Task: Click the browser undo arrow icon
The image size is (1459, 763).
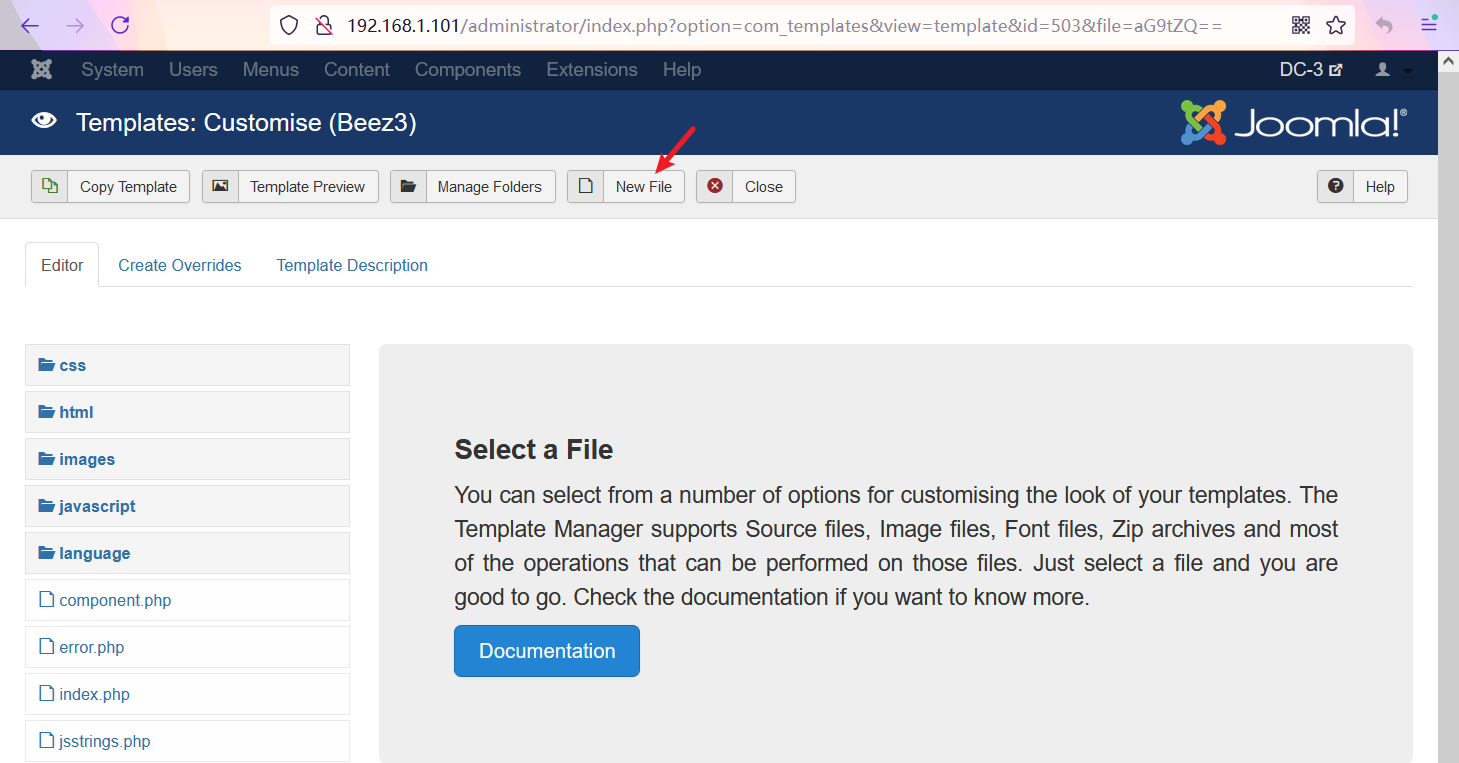Action: [x=1385, y=25]
